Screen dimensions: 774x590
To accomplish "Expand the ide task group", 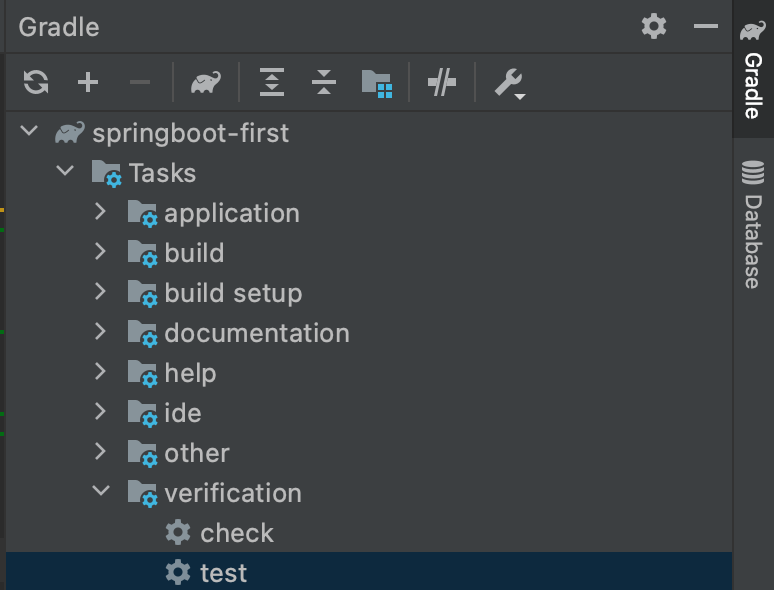I will (100, 411).
